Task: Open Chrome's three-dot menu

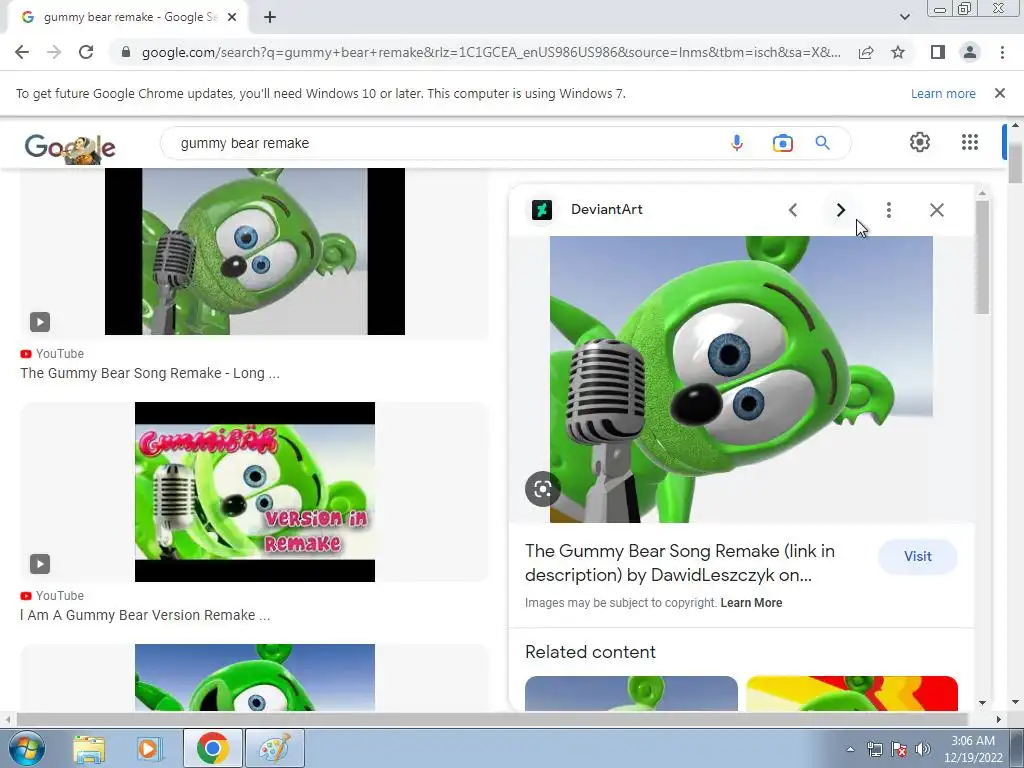Action: point(1002,52)
